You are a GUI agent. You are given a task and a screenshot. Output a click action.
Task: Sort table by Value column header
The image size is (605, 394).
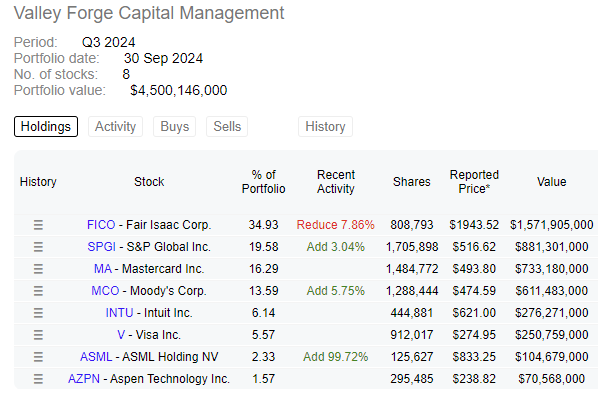coord(551,182)
